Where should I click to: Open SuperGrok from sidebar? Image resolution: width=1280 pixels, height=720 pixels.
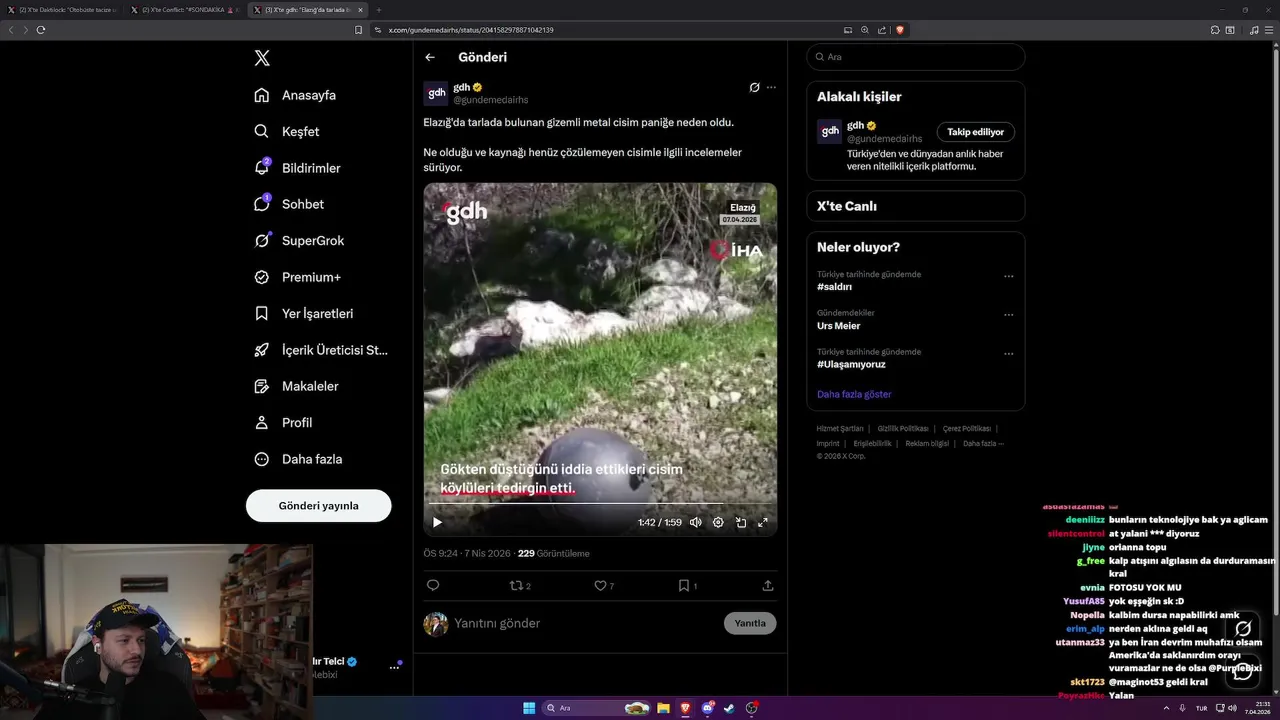(x=300, y=240)
